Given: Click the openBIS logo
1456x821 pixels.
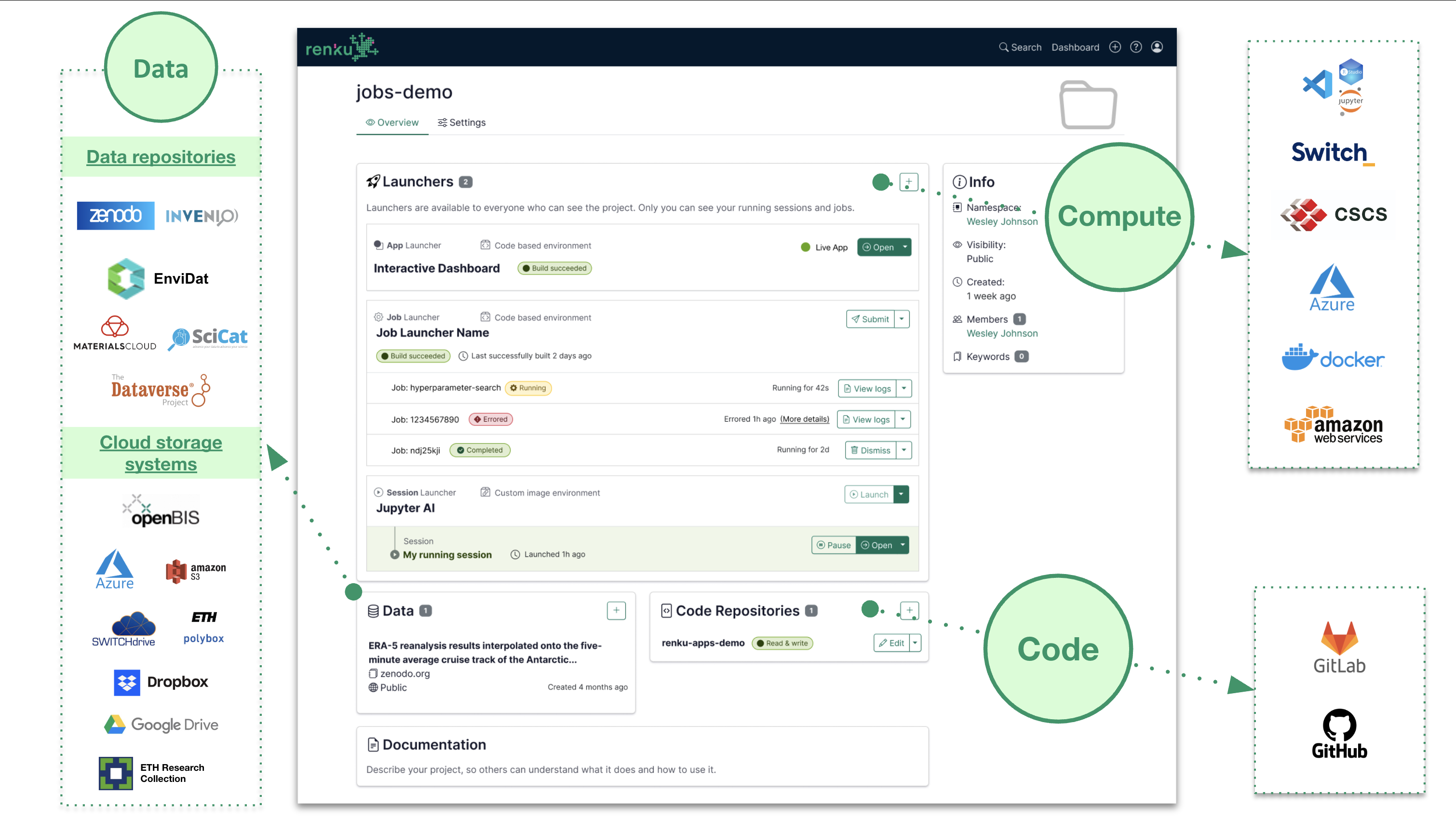Looking at the screenshot, I should click(161, 510).
